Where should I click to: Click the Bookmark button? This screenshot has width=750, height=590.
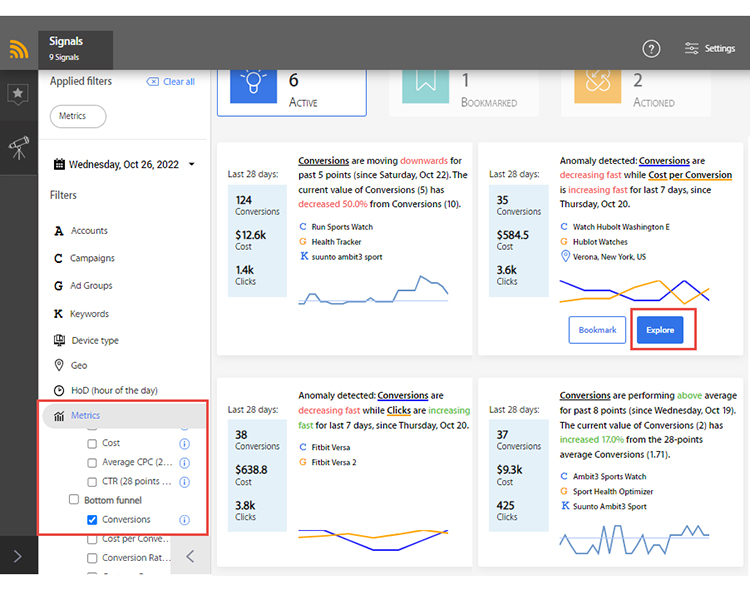597,330
